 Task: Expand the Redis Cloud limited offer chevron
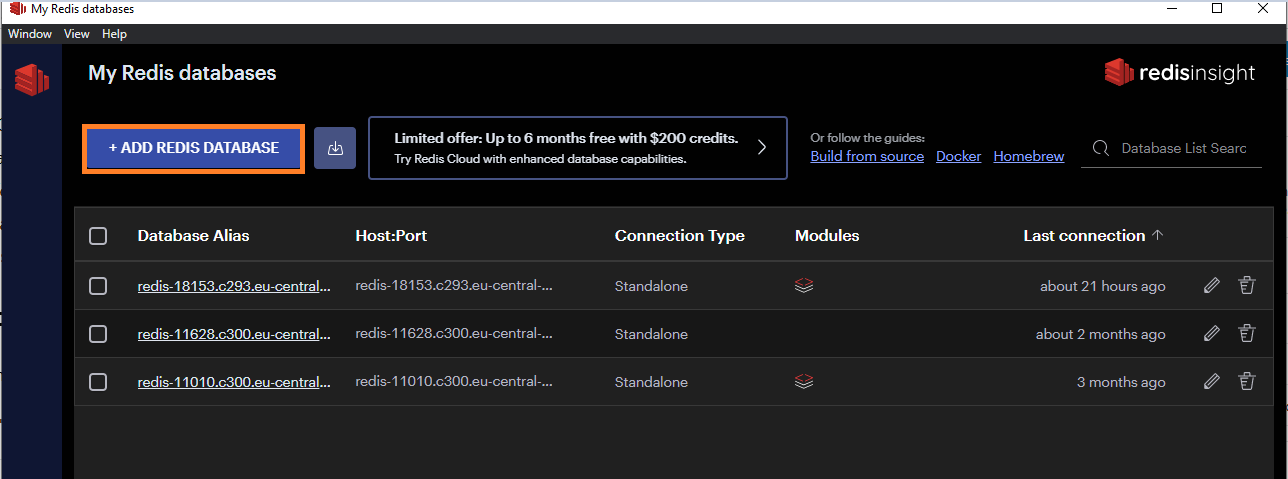point(761,148)
